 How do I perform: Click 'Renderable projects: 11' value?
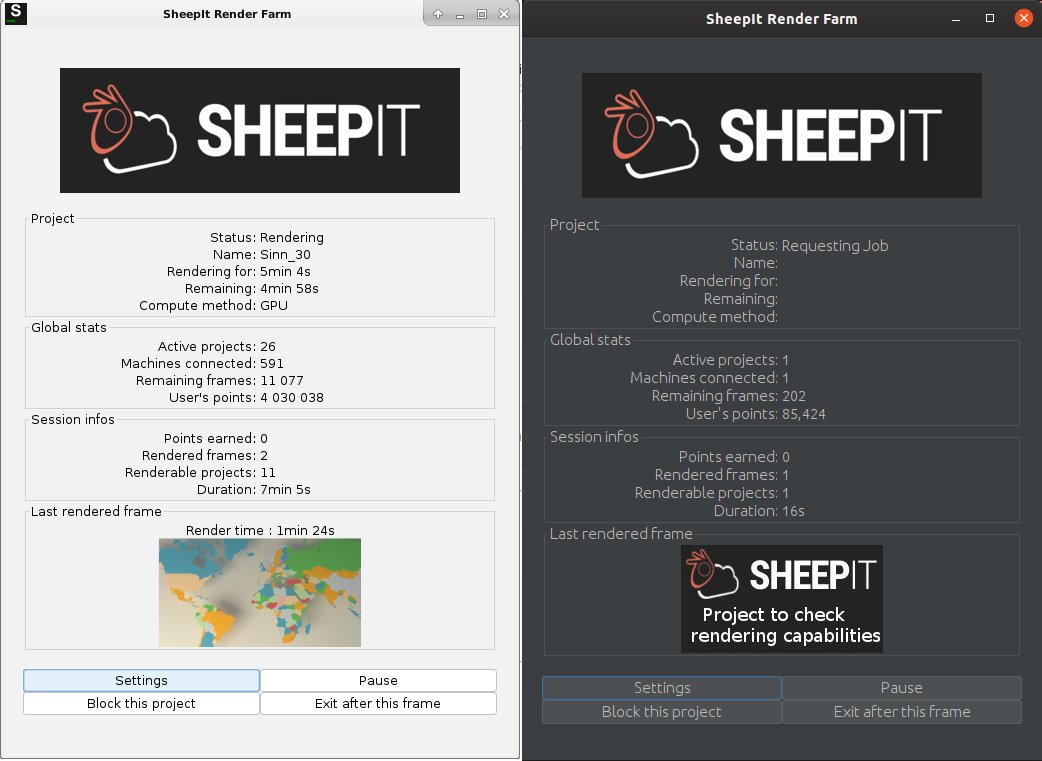[268, 473]
